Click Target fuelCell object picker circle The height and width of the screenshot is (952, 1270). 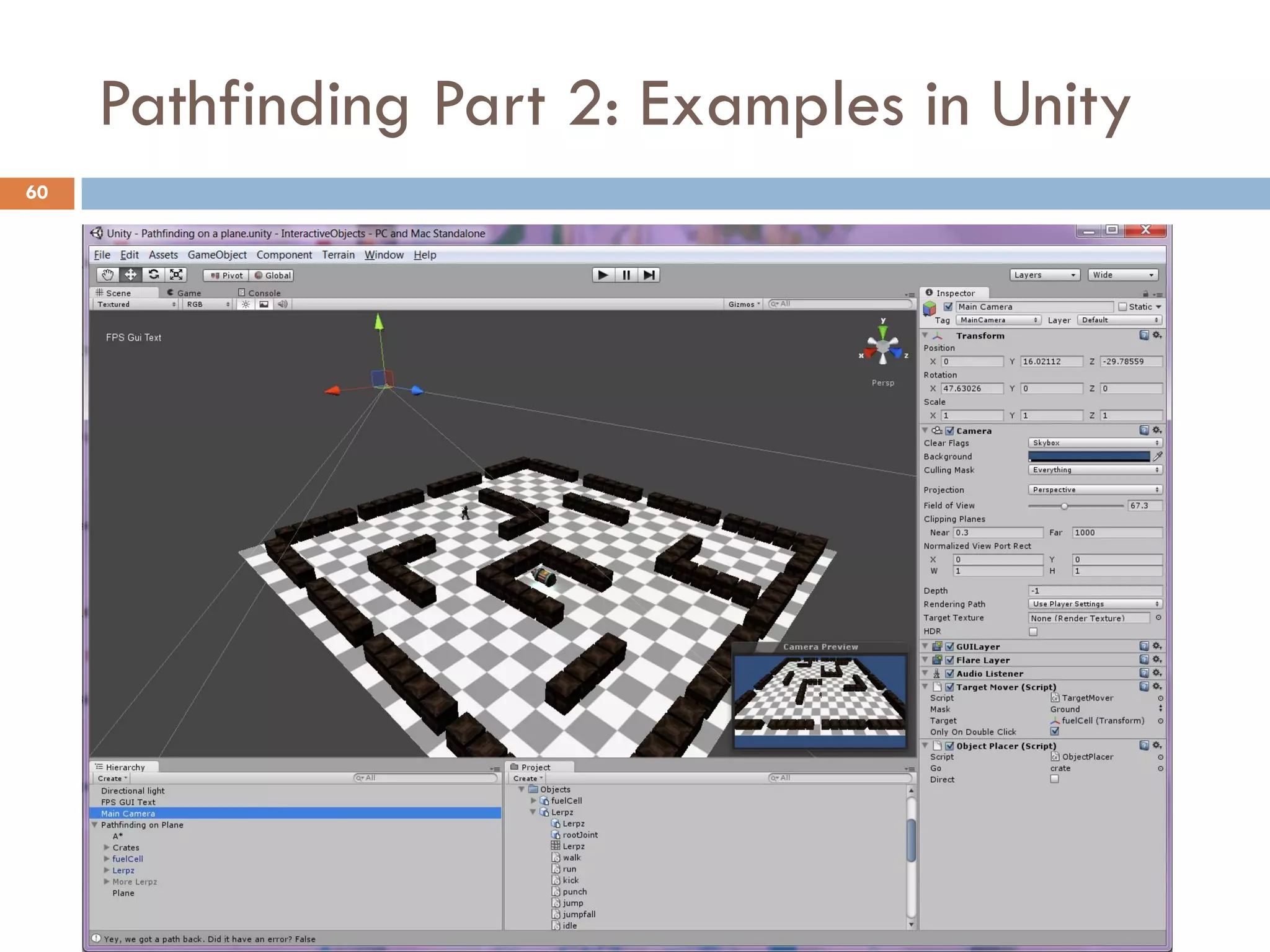point(1160,721)
